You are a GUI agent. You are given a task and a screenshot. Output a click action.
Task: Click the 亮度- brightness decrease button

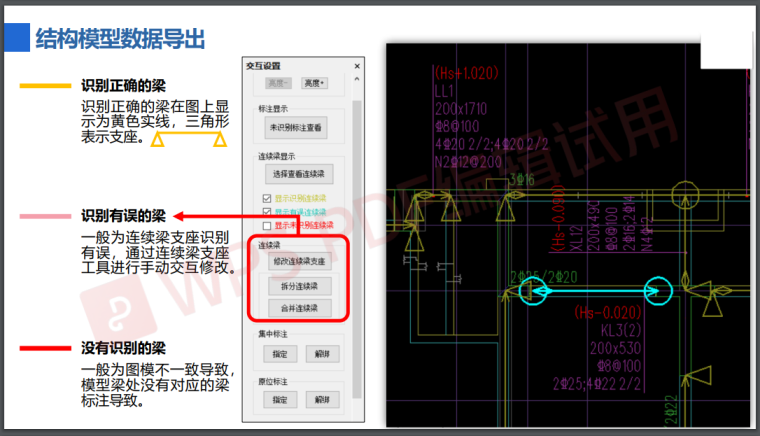pos(279,83)
